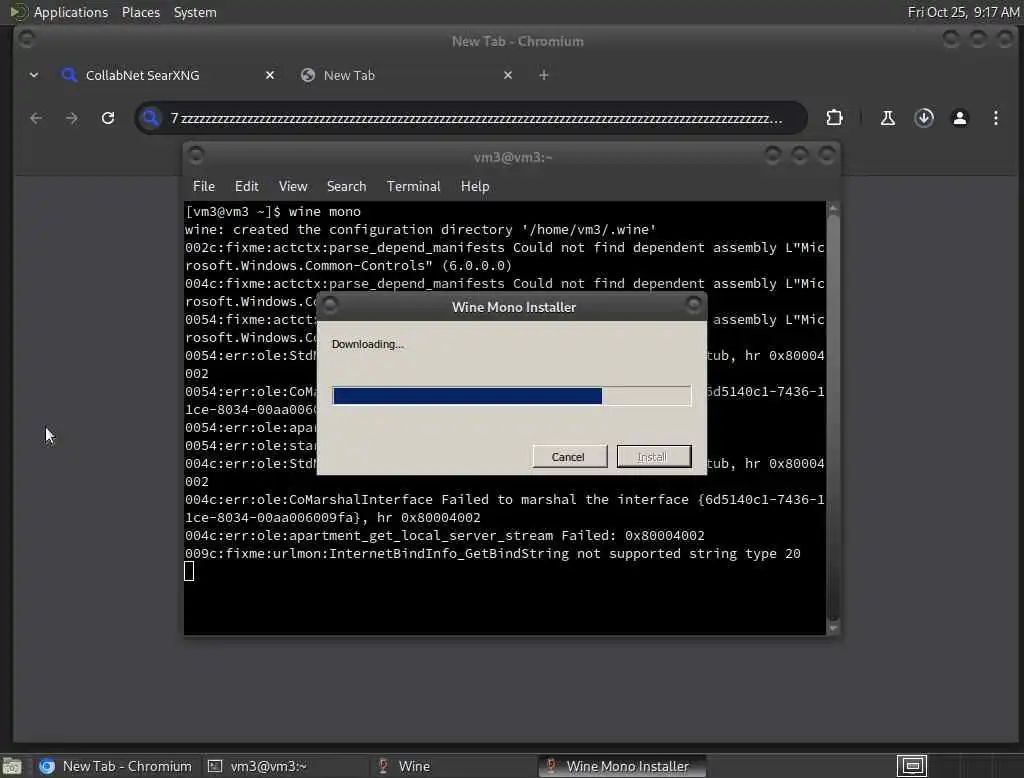Screen dimensions: 1024x778
Task: Click the Wine Mono Installer window menu button
Action: (330, 304)
